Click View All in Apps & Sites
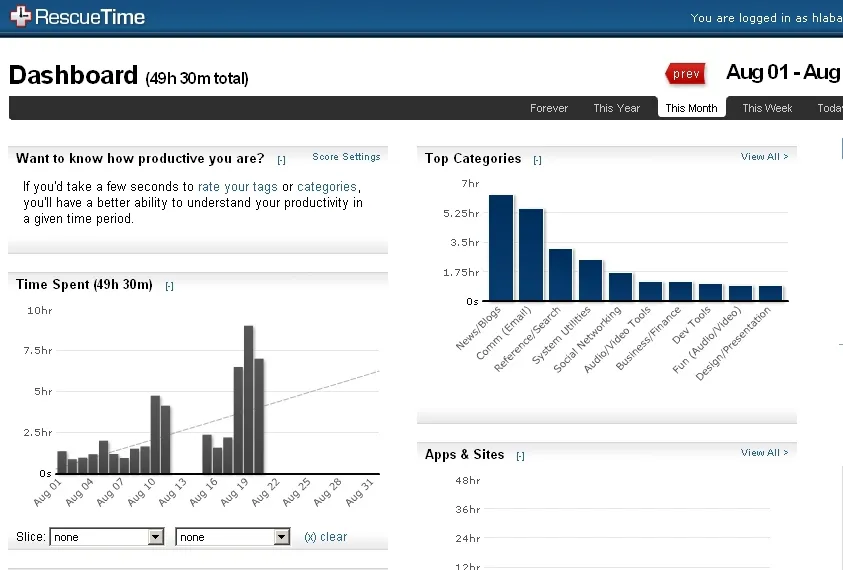This screenshot has height=570, width=843. tap(764, 452)
